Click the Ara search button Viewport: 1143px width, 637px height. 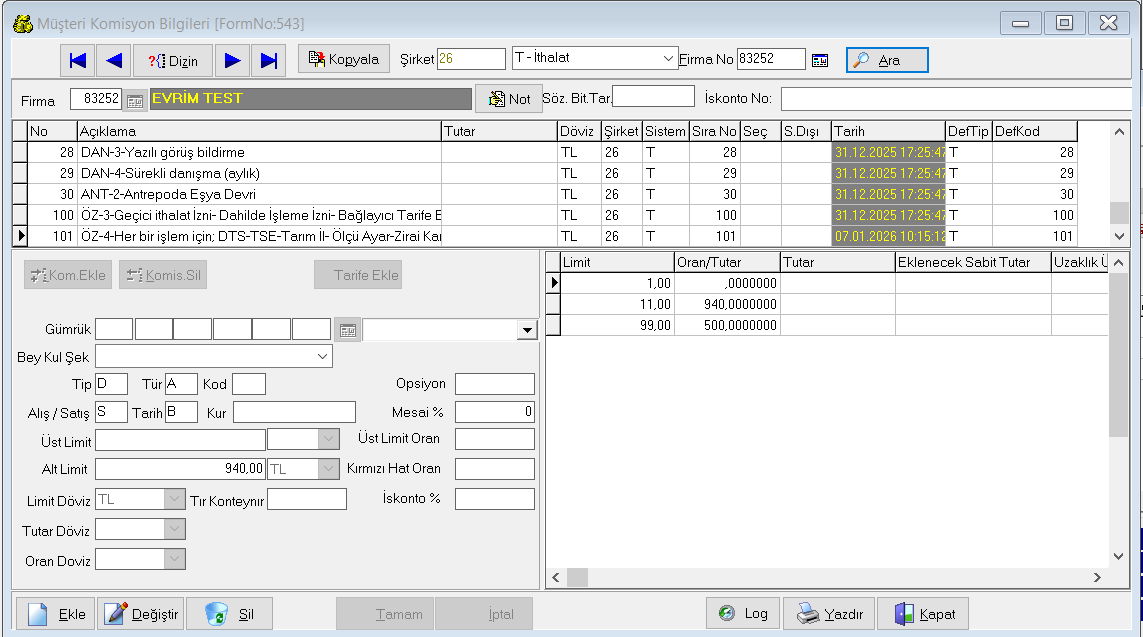887,60
